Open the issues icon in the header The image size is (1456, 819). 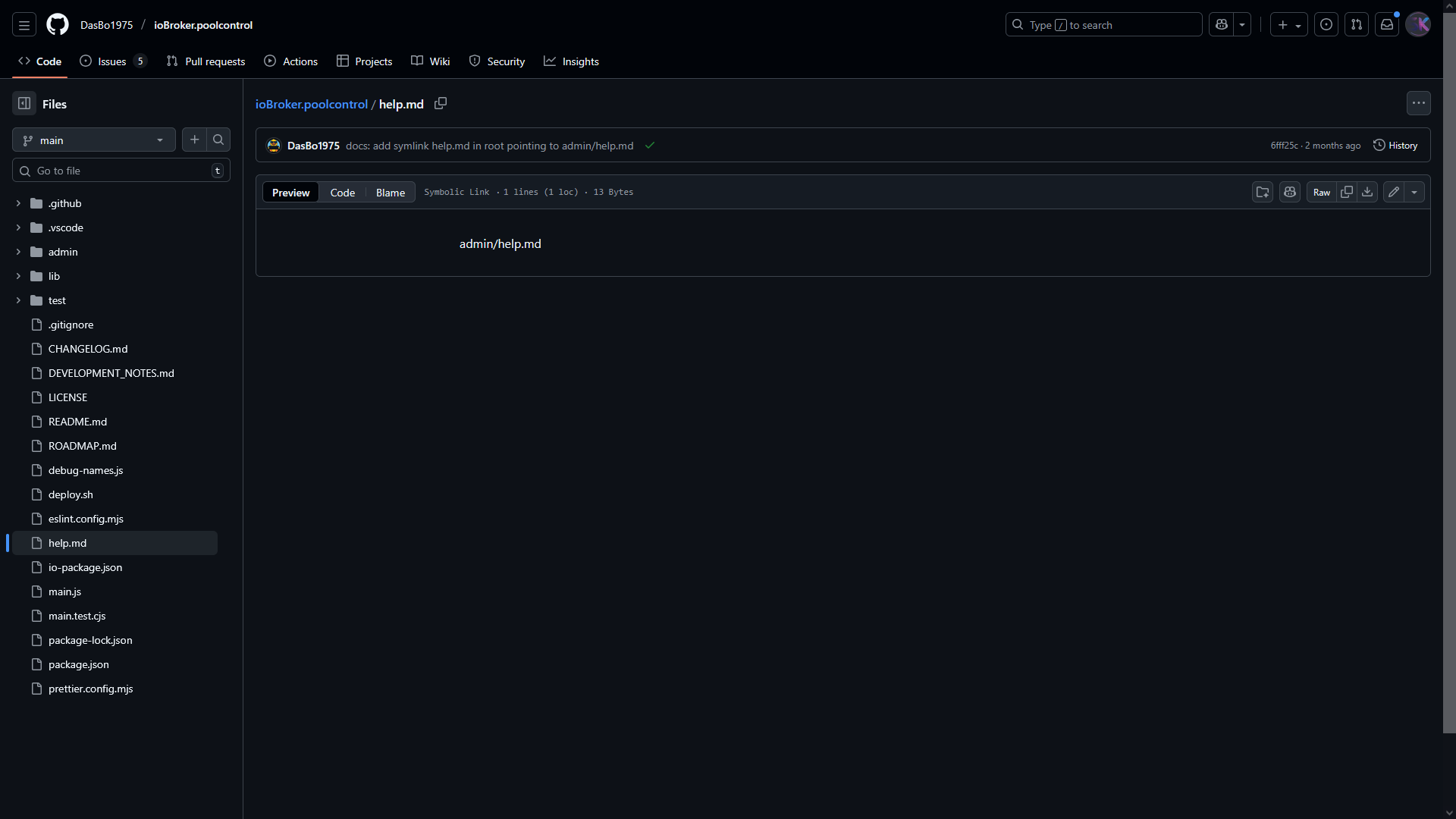click(1326, 24)
